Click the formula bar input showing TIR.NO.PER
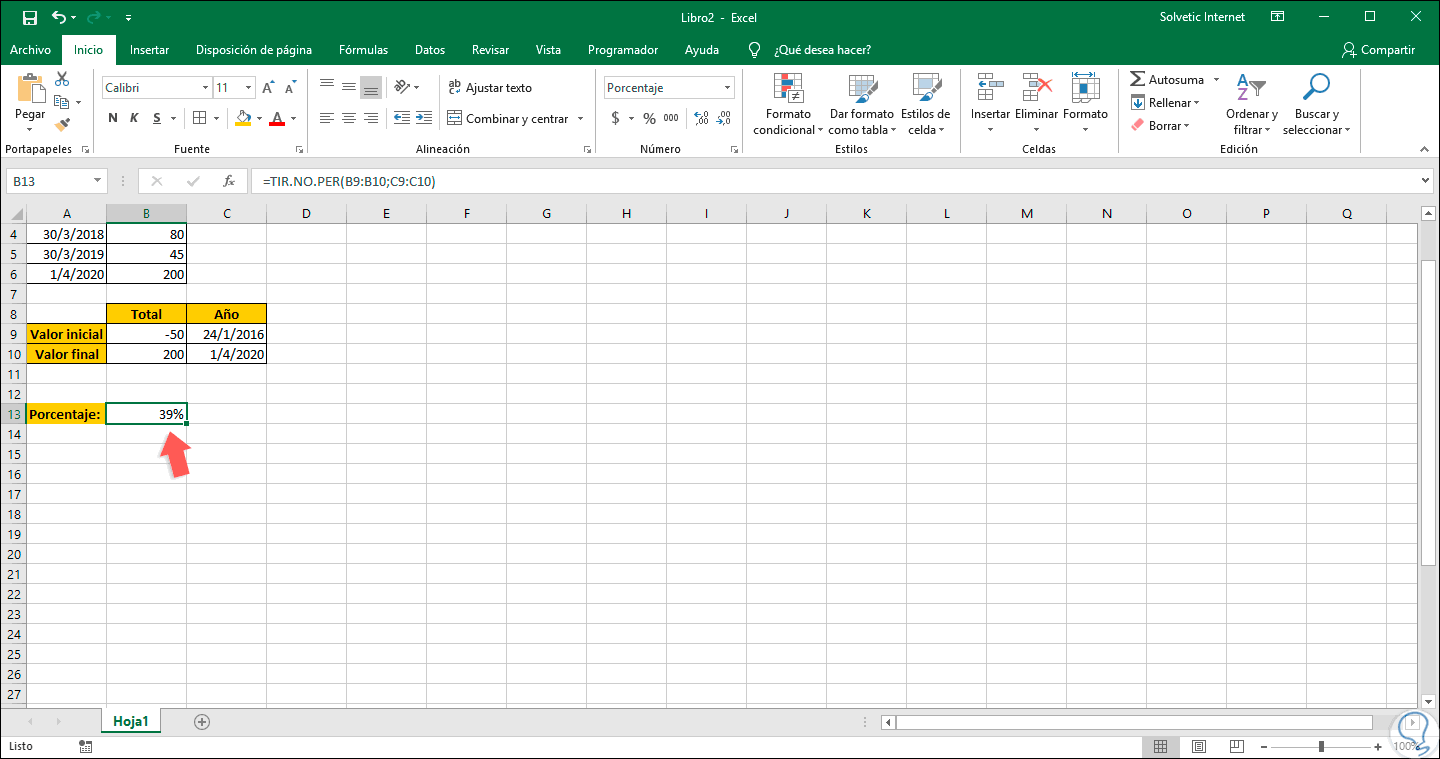 pyautogui.click(x=835, y=181)
